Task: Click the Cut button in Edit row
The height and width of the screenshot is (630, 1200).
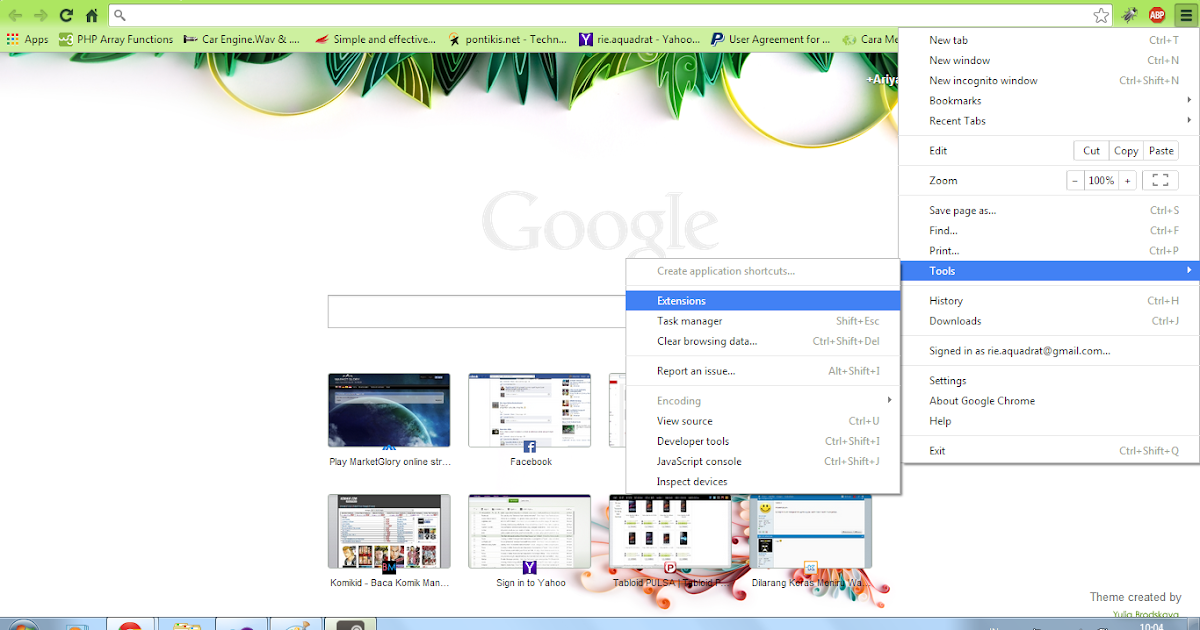Action: pyautogui.click(x=1091, y=151)
